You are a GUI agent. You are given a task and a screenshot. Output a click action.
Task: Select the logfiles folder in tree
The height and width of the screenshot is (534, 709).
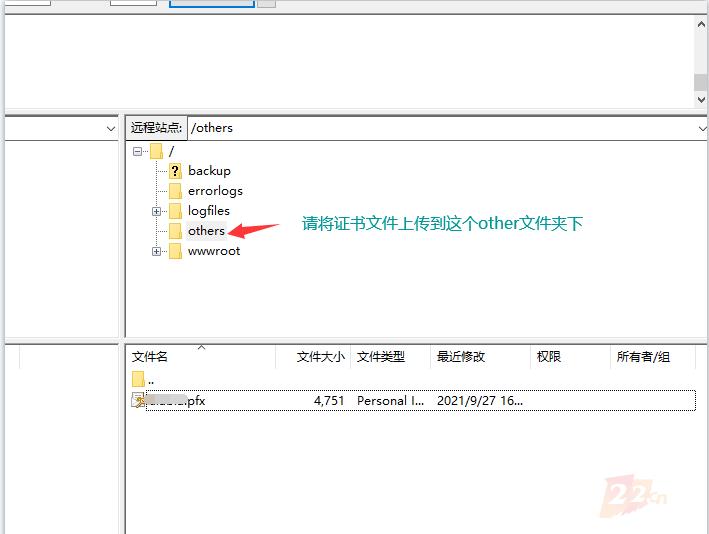click(209, 211)
